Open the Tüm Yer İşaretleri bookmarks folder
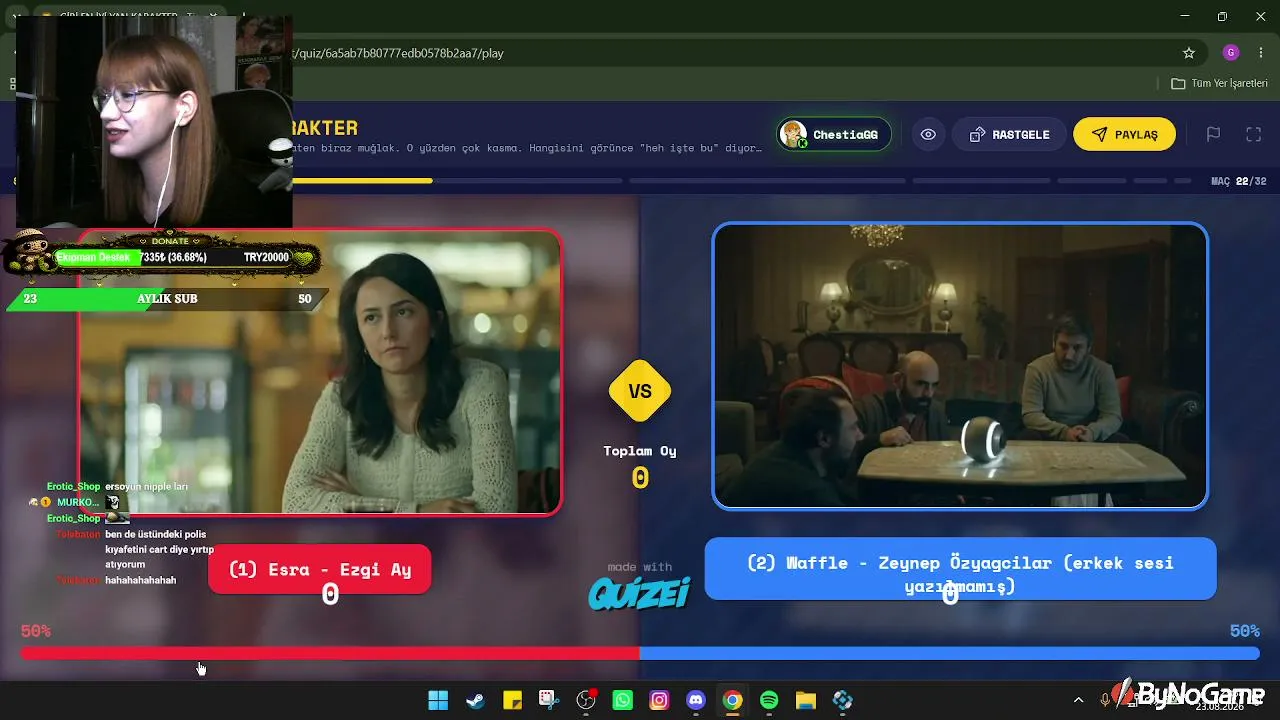Image resolution: width=1280 pixels, height=720 pixels. (x=1219, y=83)
